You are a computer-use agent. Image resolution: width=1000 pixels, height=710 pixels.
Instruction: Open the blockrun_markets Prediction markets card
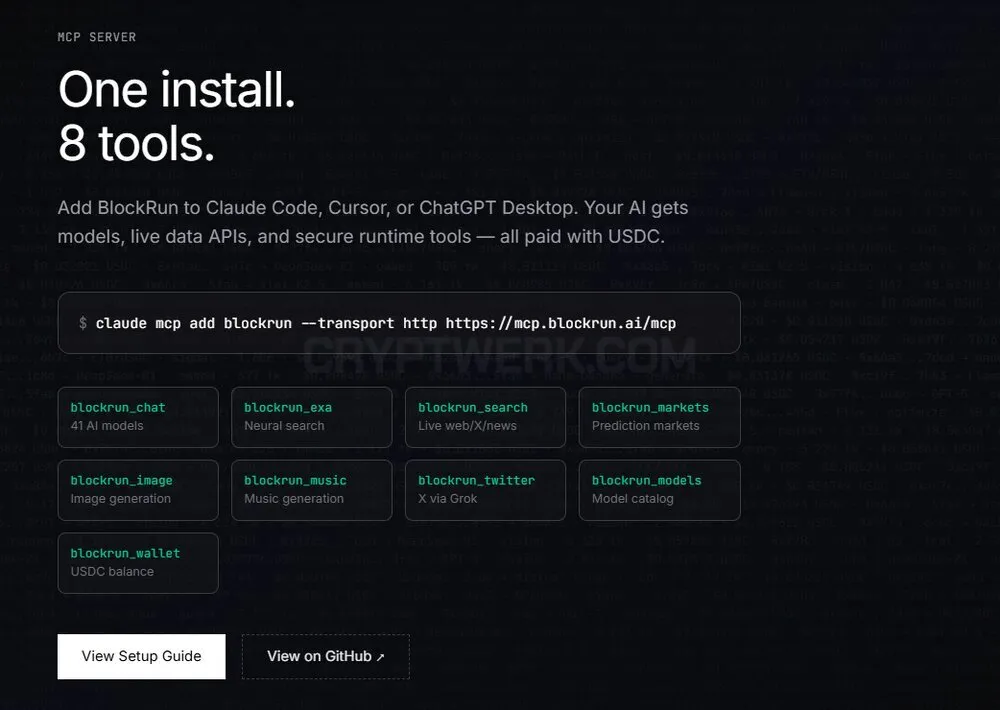(659, 417)
